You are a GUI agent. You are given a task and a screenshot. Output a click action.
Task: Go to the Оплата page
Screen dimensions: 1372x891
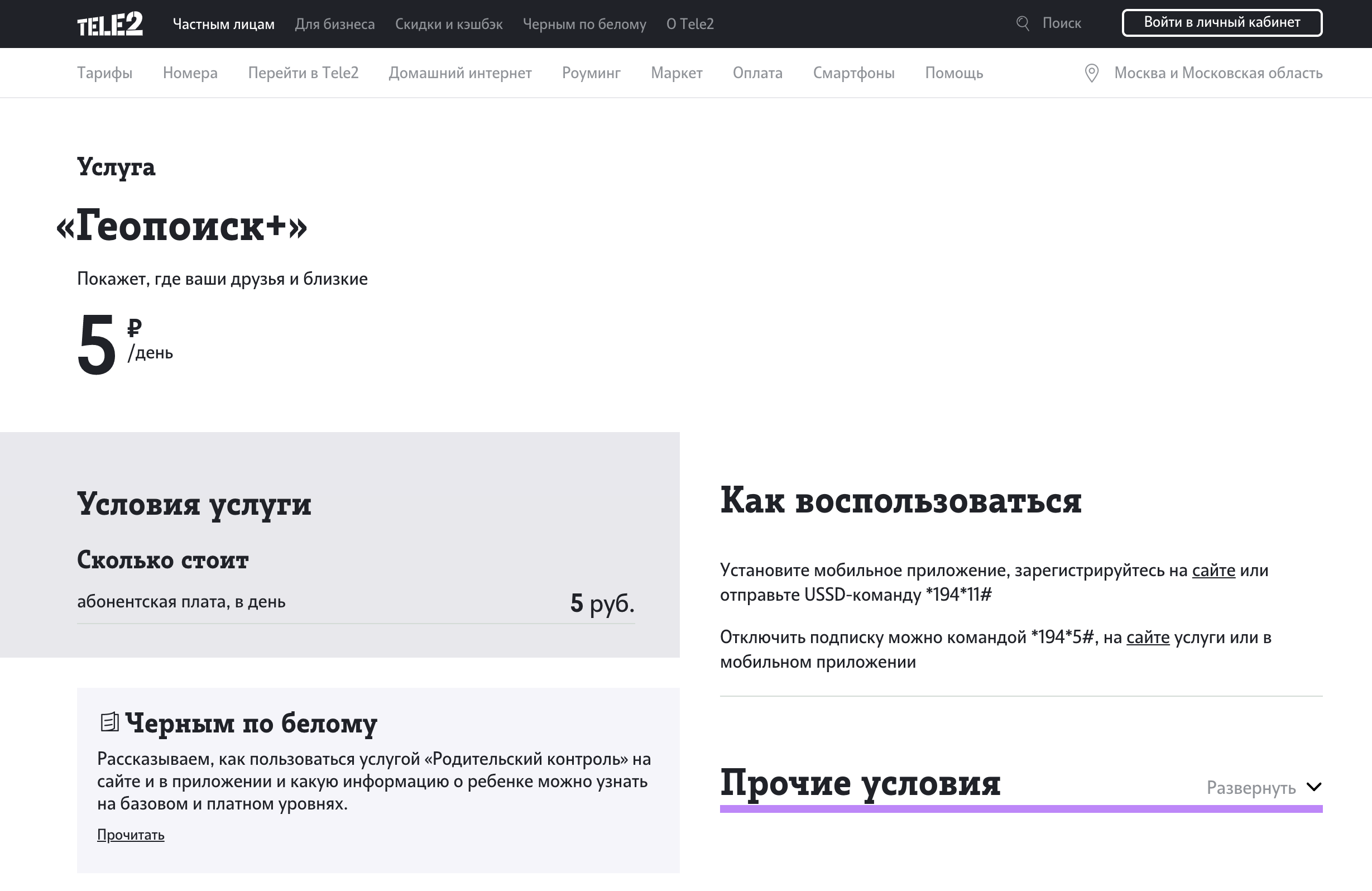(757, 73)
